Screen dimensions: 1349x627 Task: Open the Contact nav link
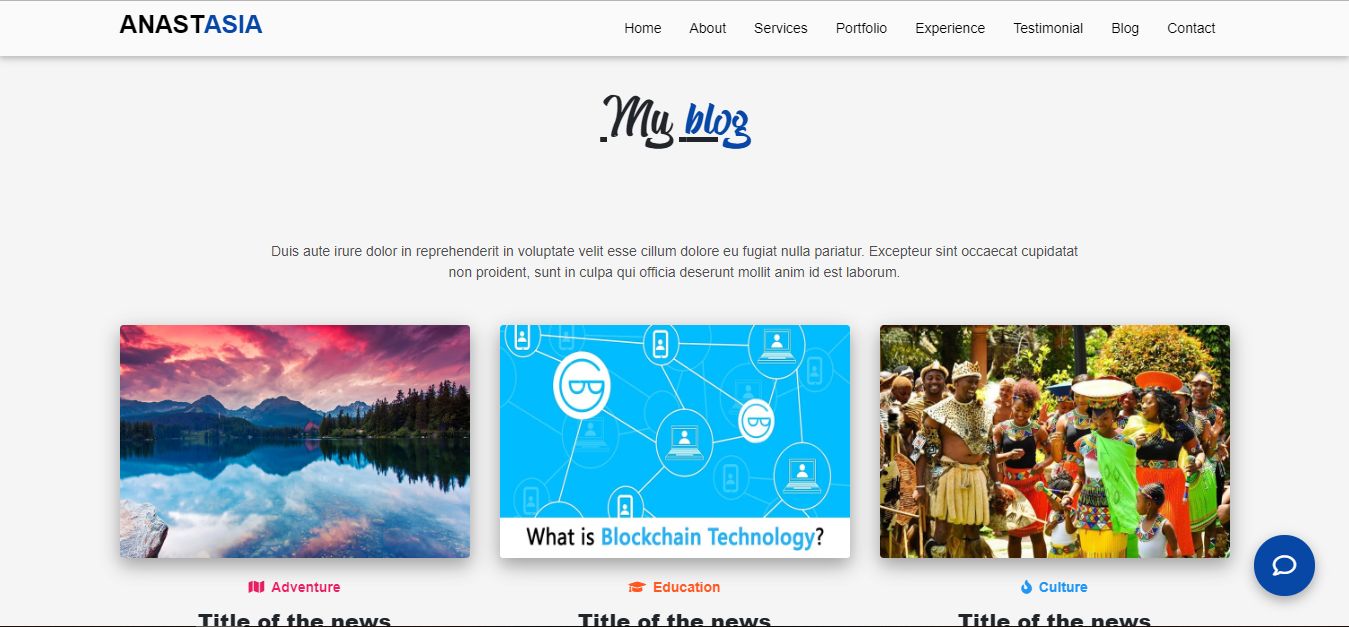point(1191,28)
